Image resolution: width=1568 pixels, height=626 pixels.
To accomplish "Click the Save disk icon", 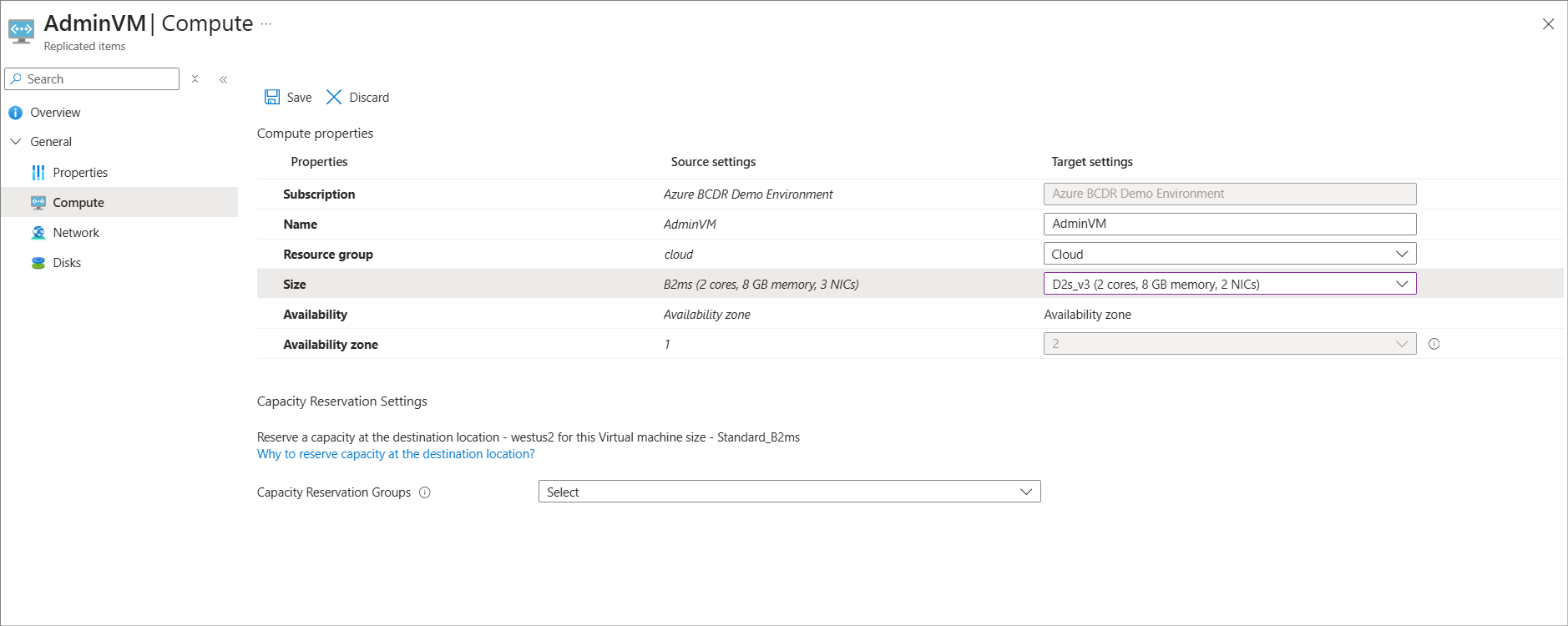I will (x=272, y=97).
